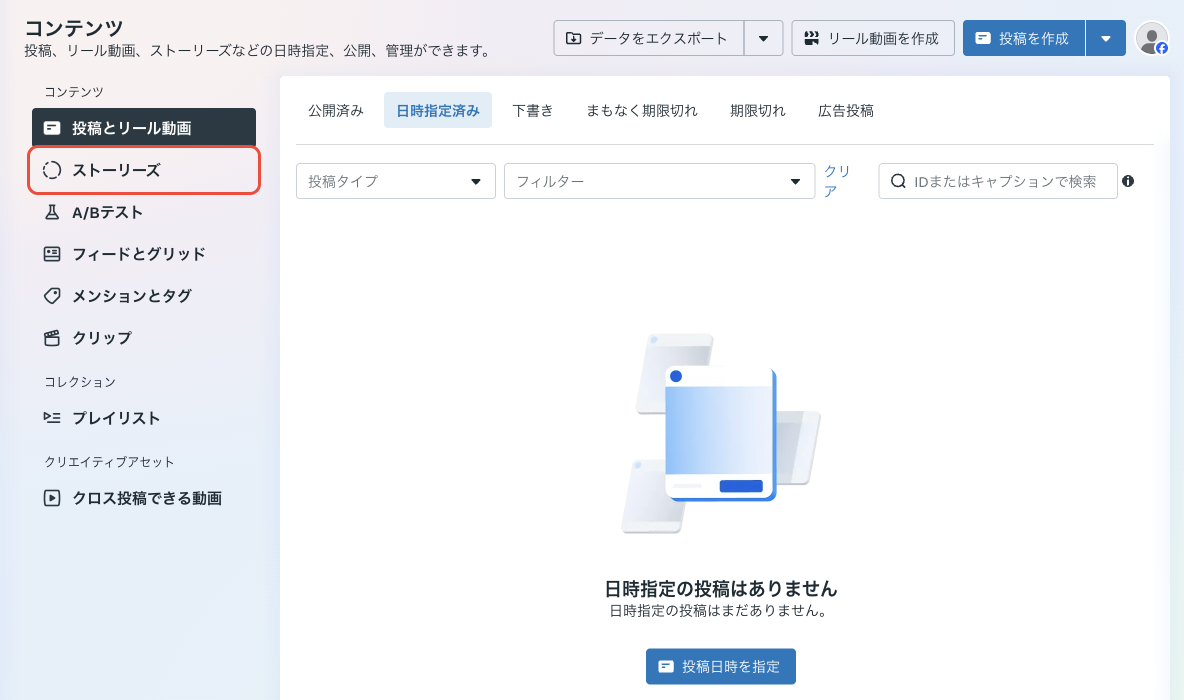Open クロス投稿できる動画 item
The height and width of the screenshot is (700, 1184).
tap(143, 498)
